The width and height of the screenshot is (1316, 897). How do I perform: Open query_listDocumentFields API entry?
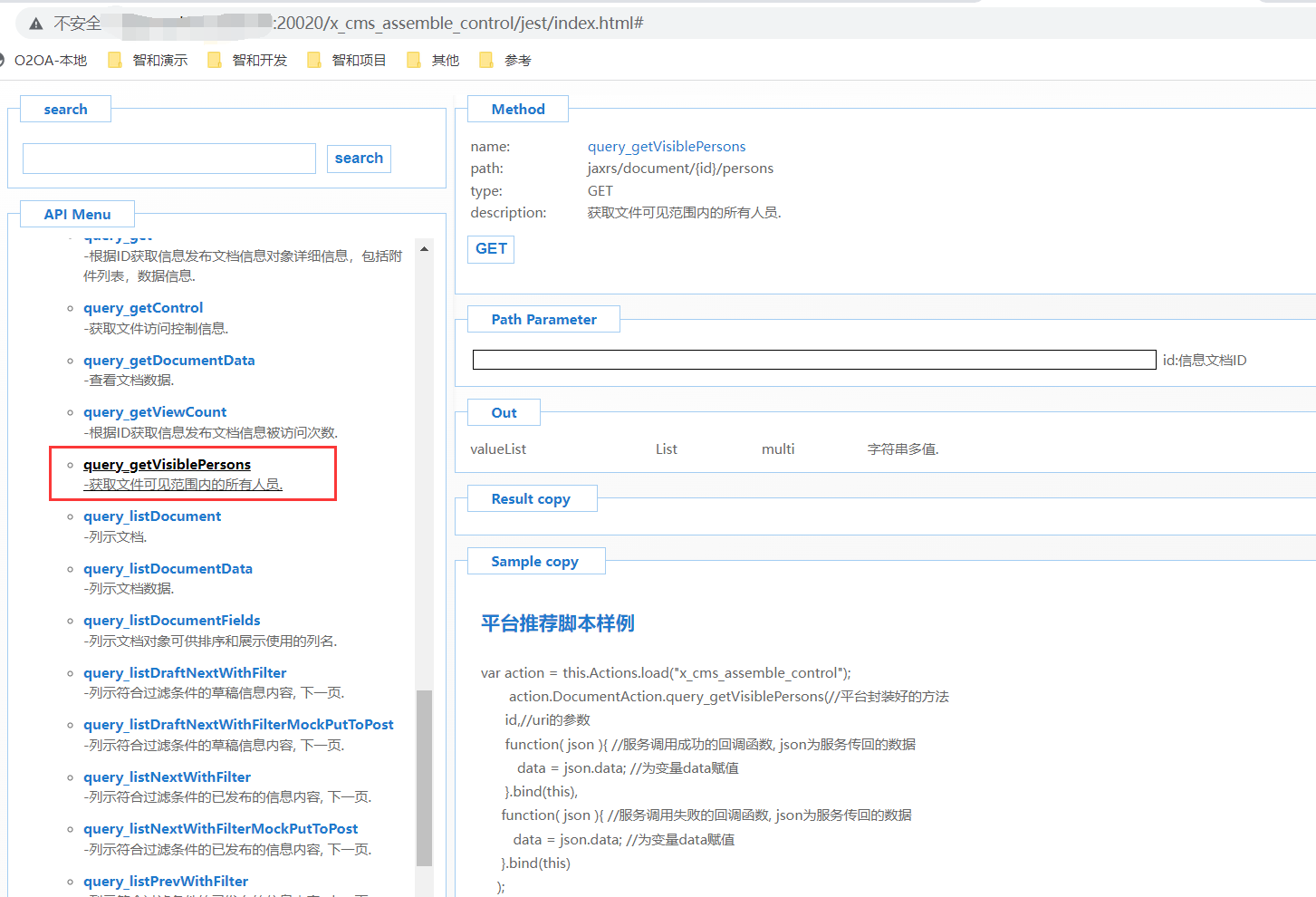pos(172,621)
